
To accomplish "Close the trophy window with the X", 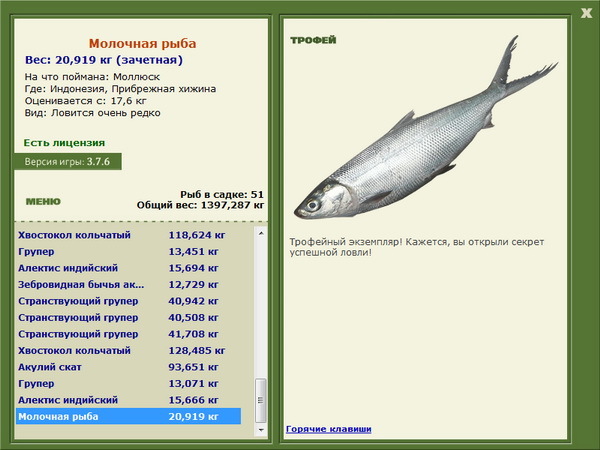I will [x=586, y=13].
